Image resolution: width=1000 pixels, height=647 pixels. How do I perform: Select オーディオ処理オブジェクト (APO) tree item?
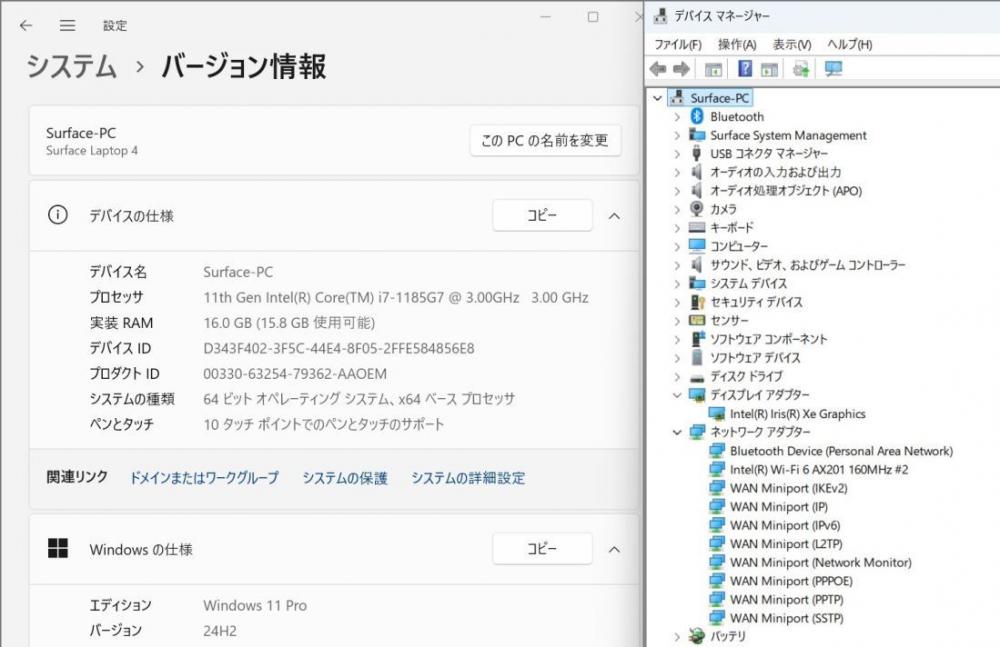(x=786, y=190)
